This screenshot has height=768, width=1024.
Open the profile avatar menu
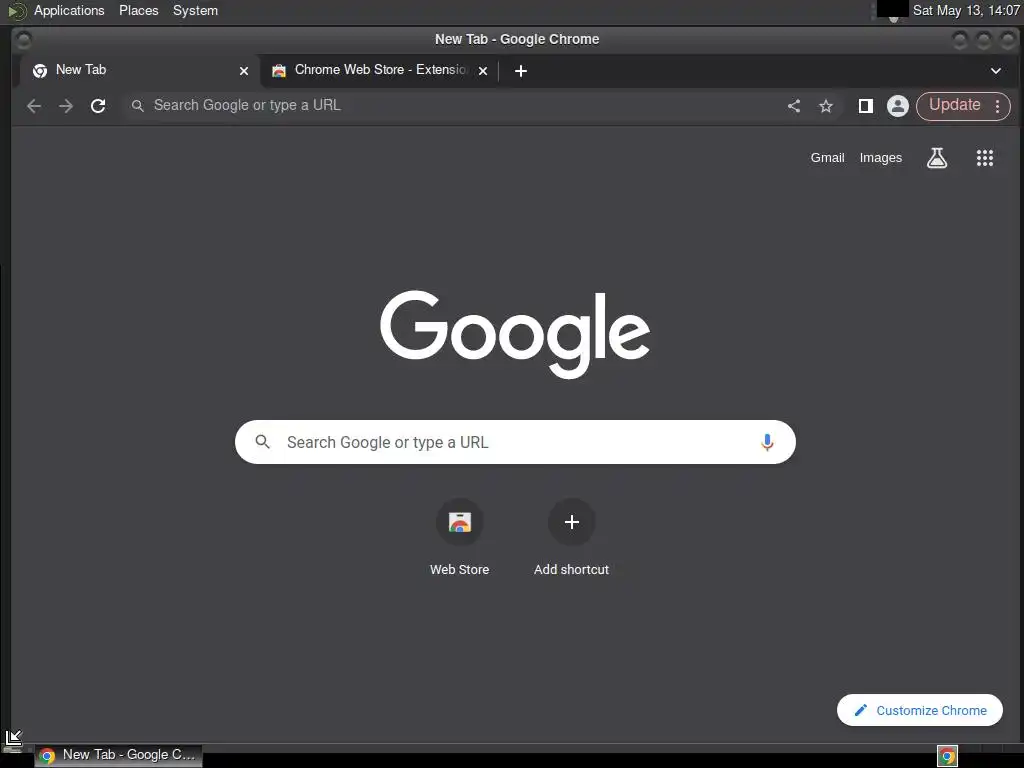point(898,106)
